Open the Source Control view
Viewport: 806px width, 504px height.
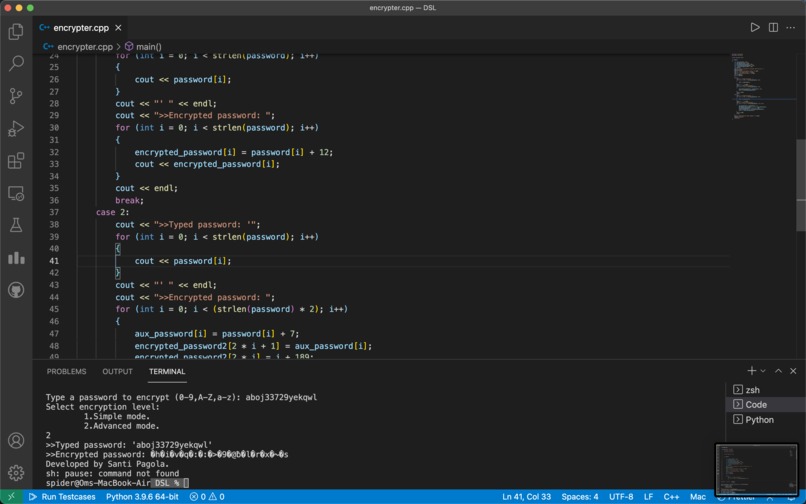[x=16, y=96]
